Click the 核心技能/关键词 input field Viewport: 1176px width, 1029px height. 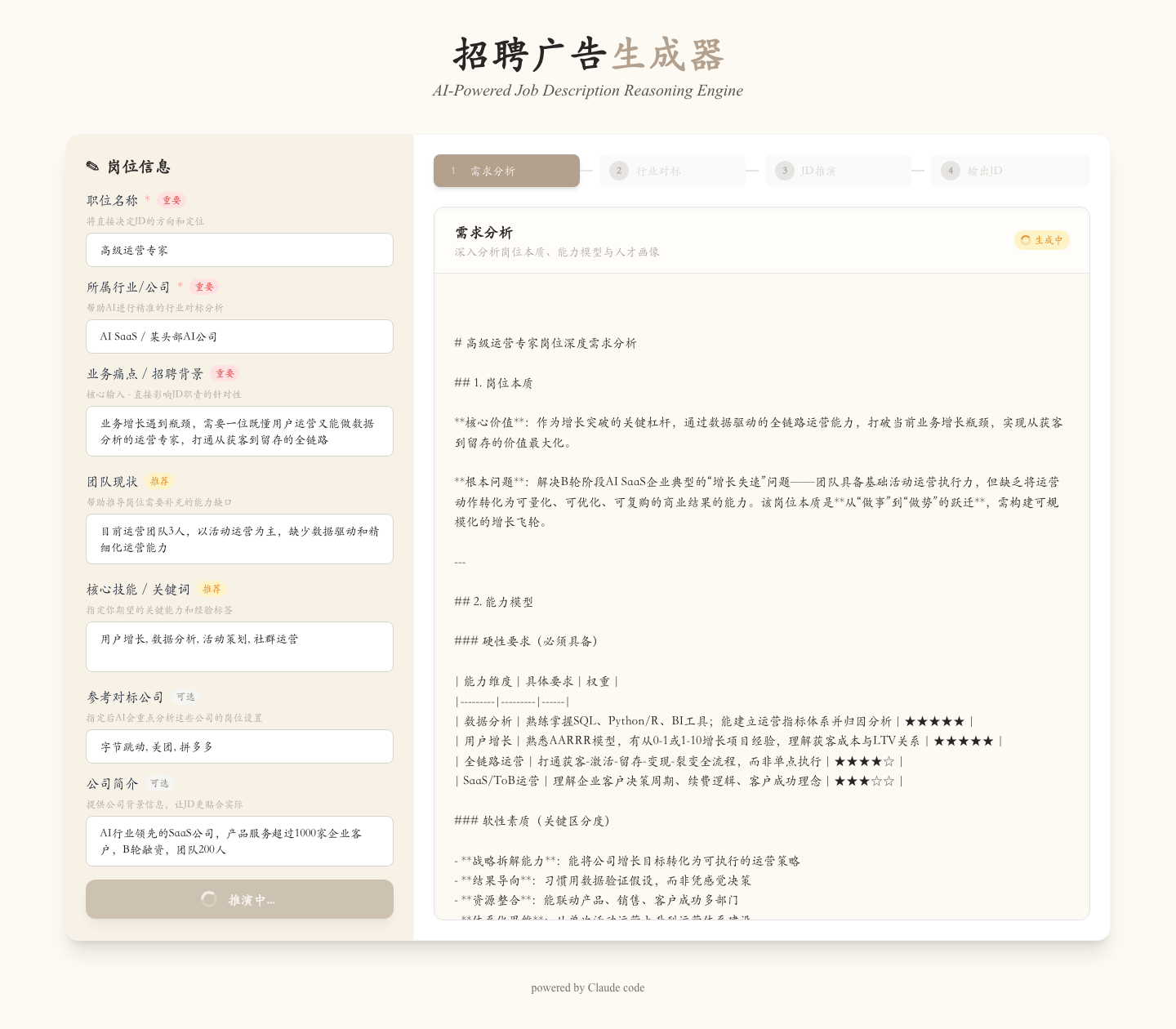(x=239, y=647)
